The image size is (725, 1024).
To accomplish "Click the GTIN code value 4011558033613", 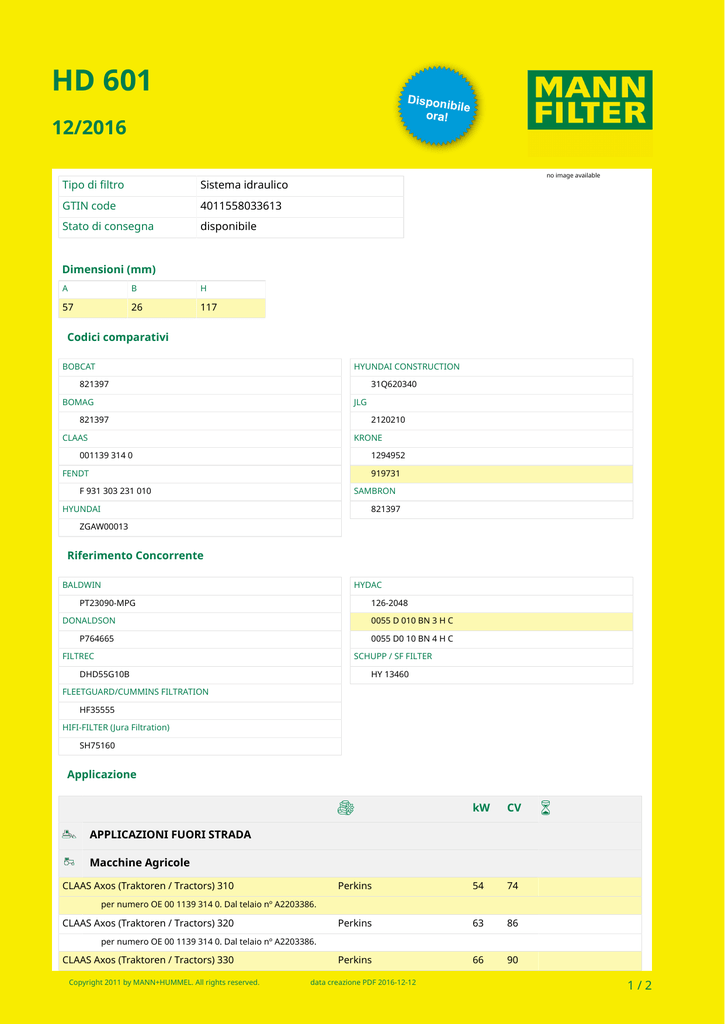I will click(240, 206).
